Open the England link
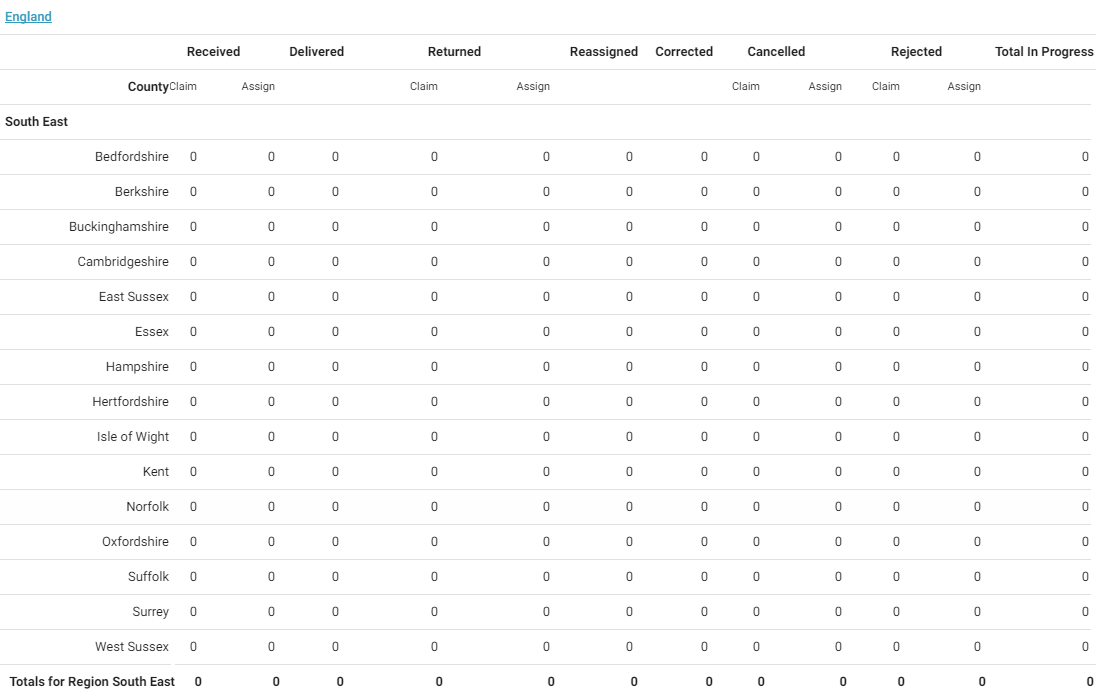Screen dimensions: 1096x698 click(x=28, y=17)
